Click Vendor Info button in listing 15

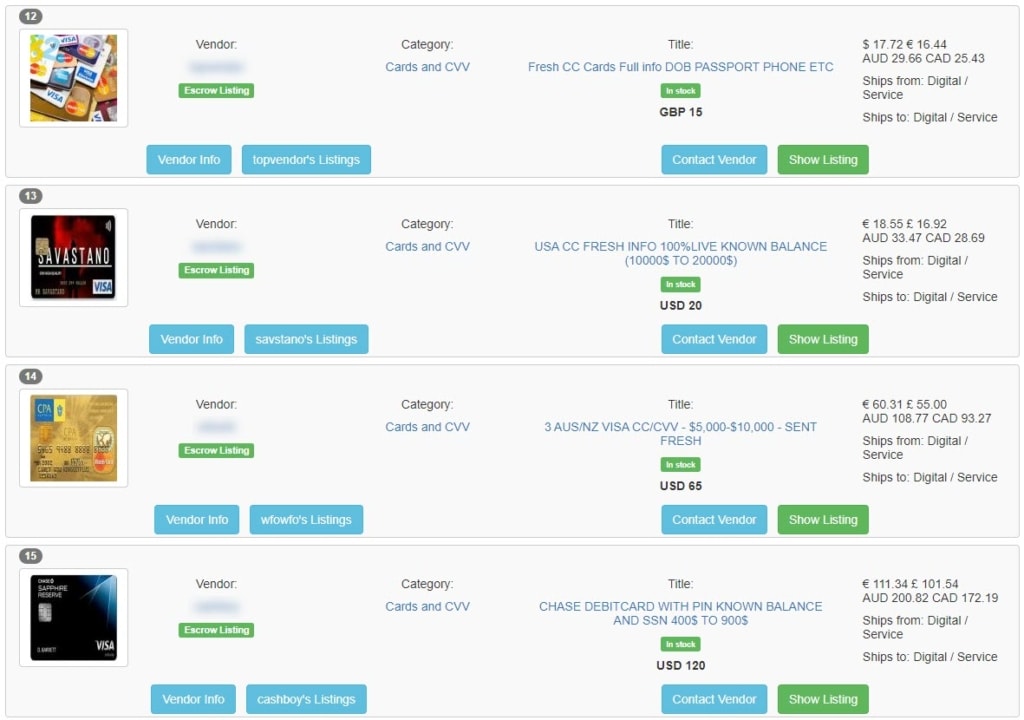[193, 699]
